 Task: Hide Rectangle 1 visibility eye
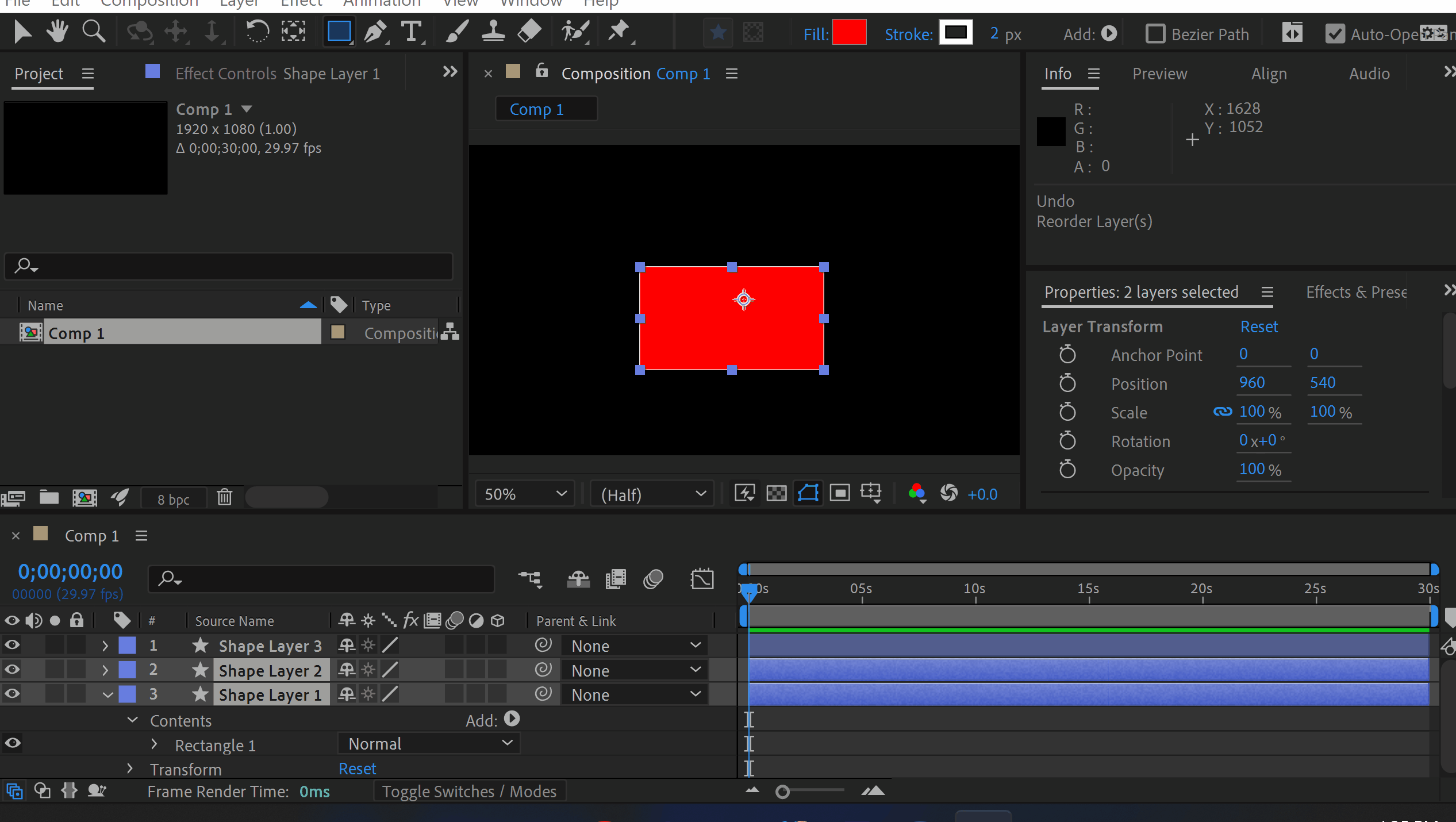[12, 743]
